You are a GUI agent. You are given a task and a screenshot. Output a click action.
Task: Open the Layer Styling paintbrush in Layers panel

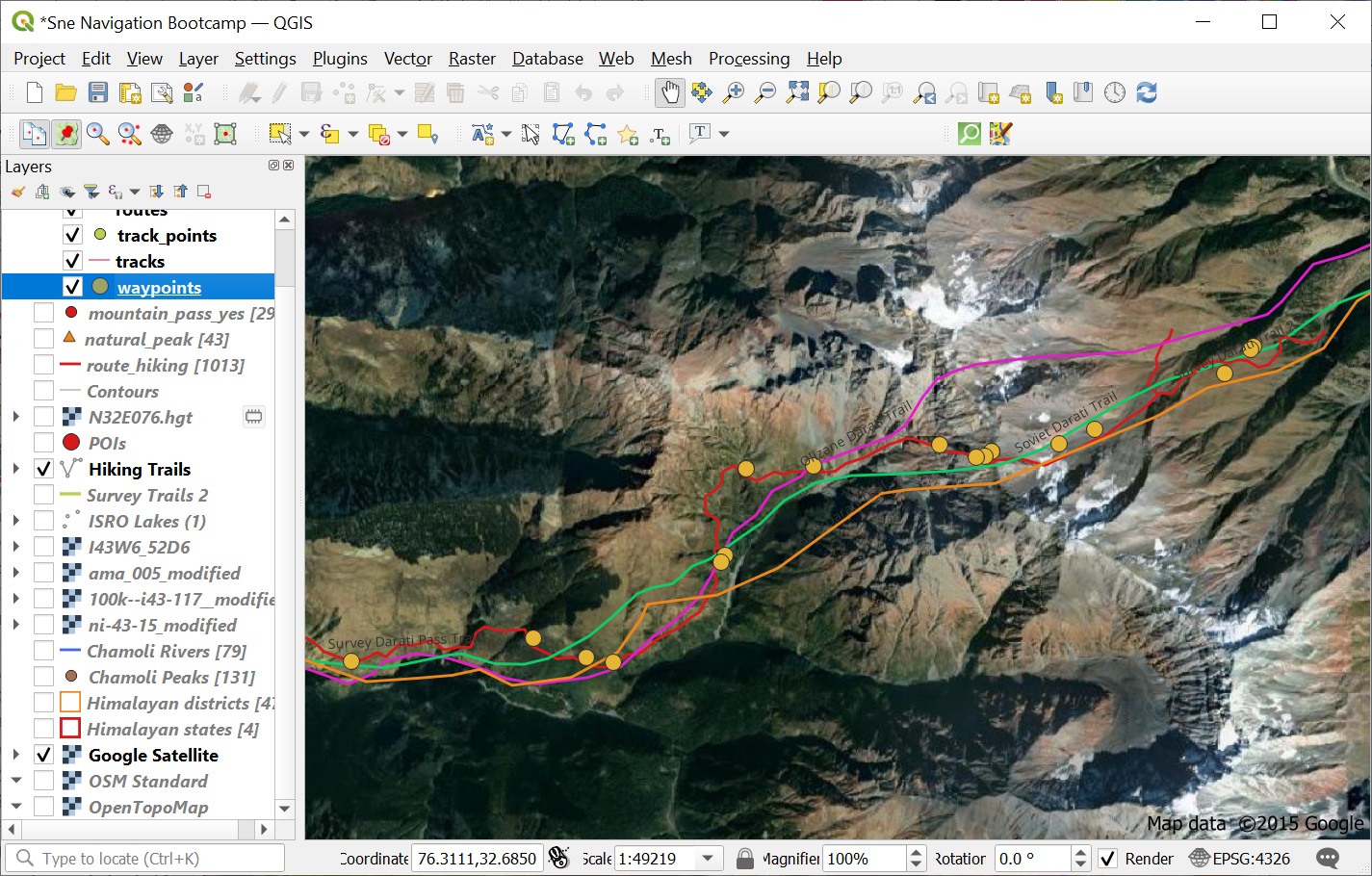click(x=18, y=192)
